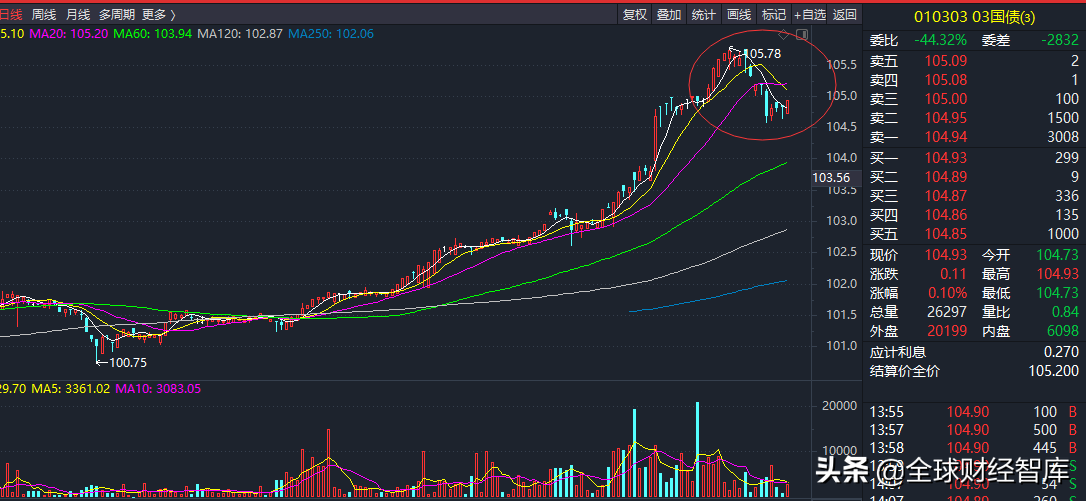
Task: Click the 105.78 high price label
Action: click(763, 53)
